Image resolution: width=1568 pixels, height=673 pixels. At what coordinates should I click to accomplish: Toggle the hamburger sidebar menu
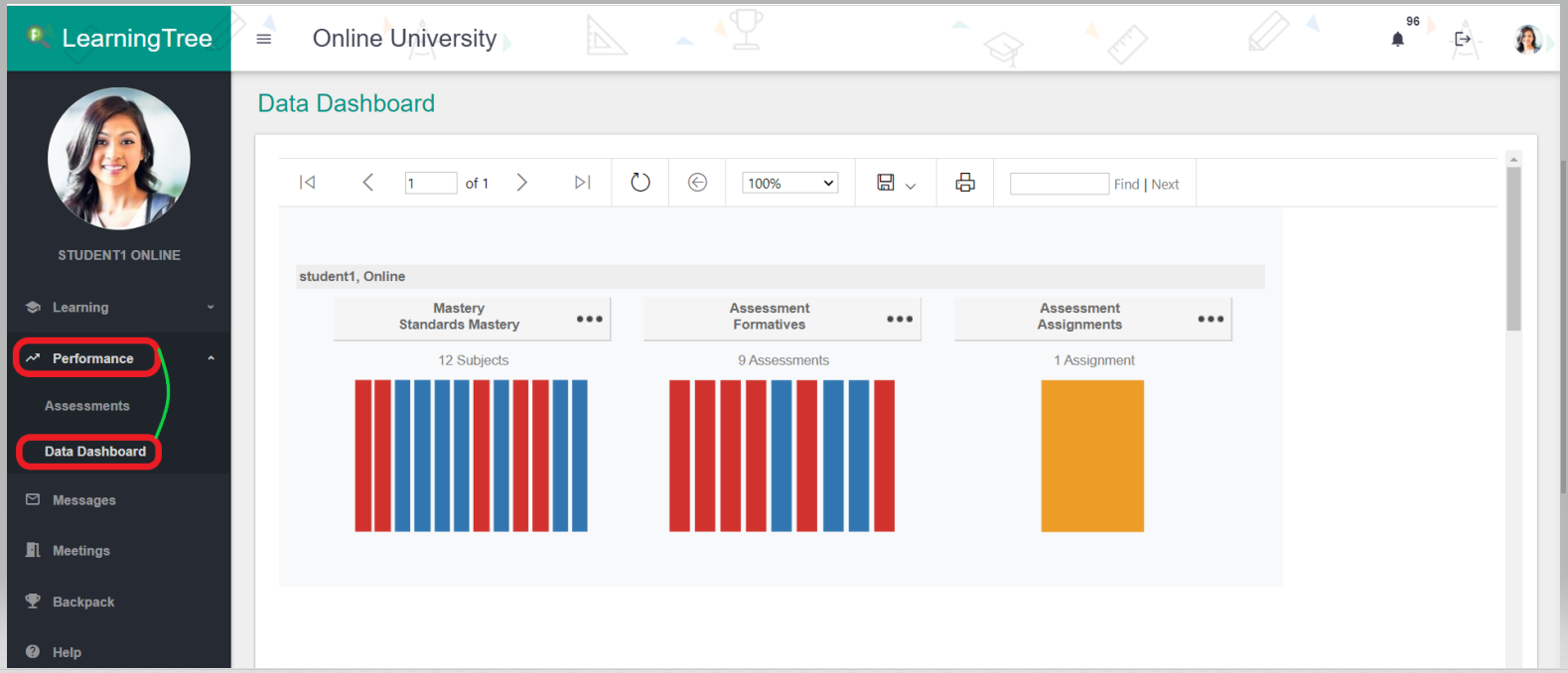point(264,39)
